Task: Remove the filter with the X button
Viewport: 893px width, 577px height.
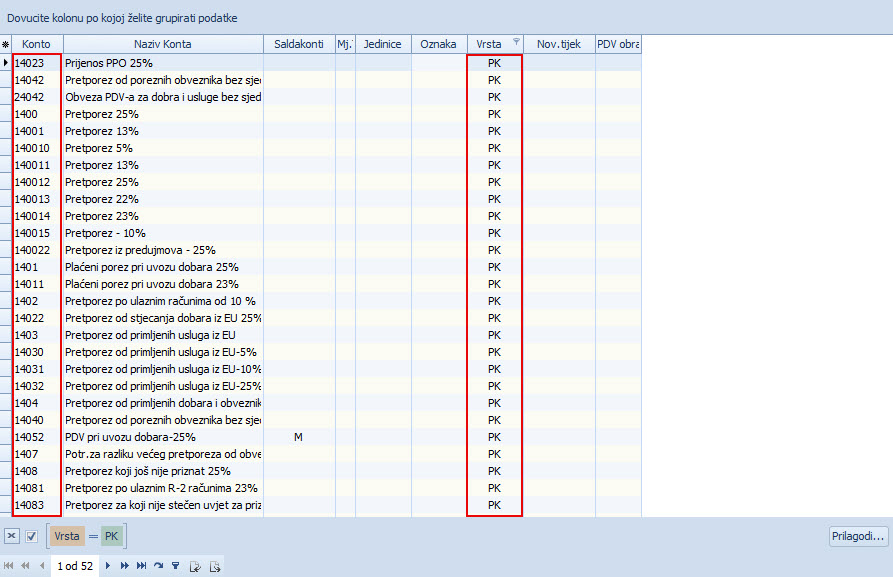Action: coord(11,536)
